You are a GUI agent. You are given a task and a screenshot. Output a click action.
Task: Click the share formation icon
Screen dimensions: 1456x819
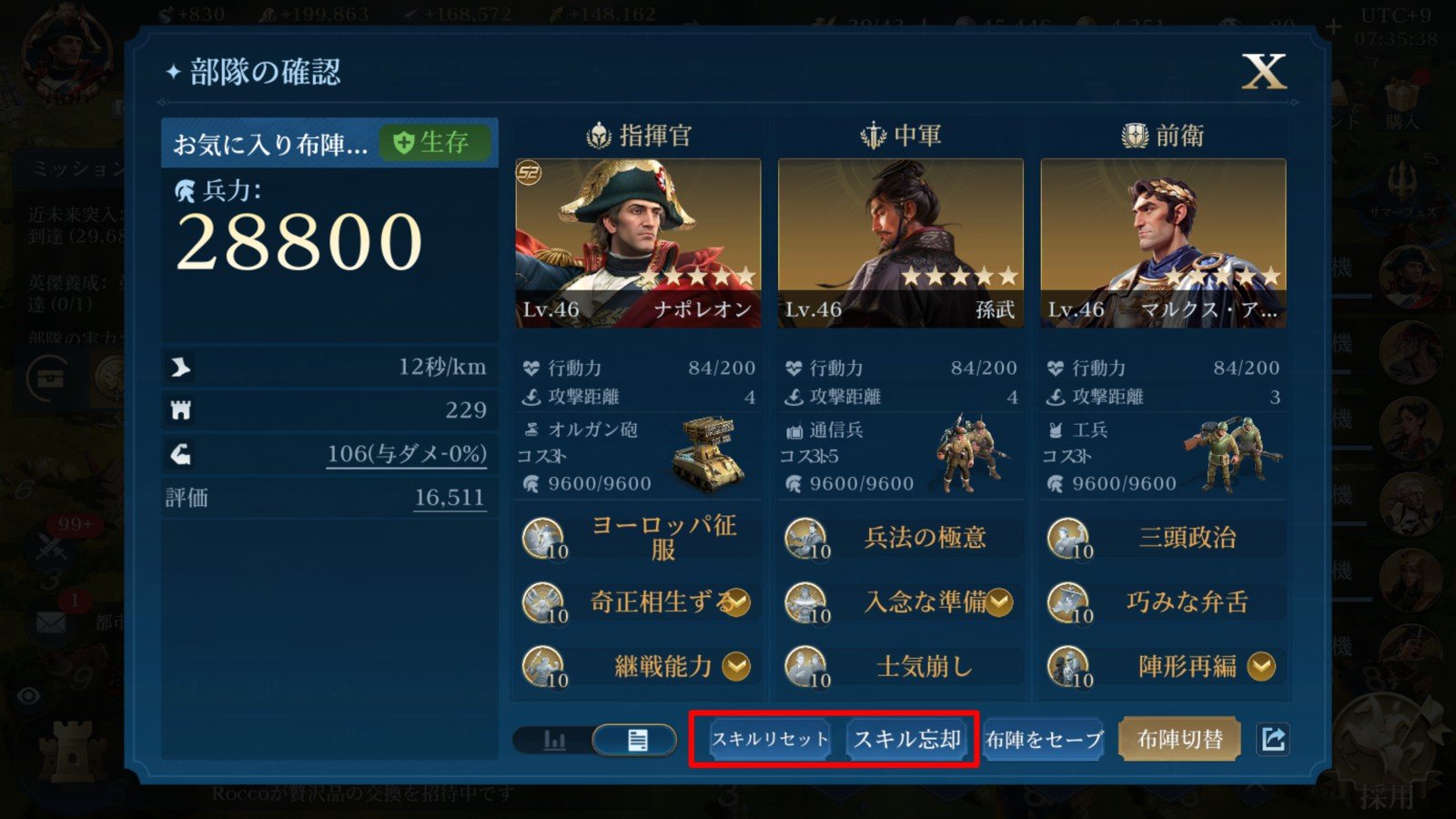point(1273,738)
